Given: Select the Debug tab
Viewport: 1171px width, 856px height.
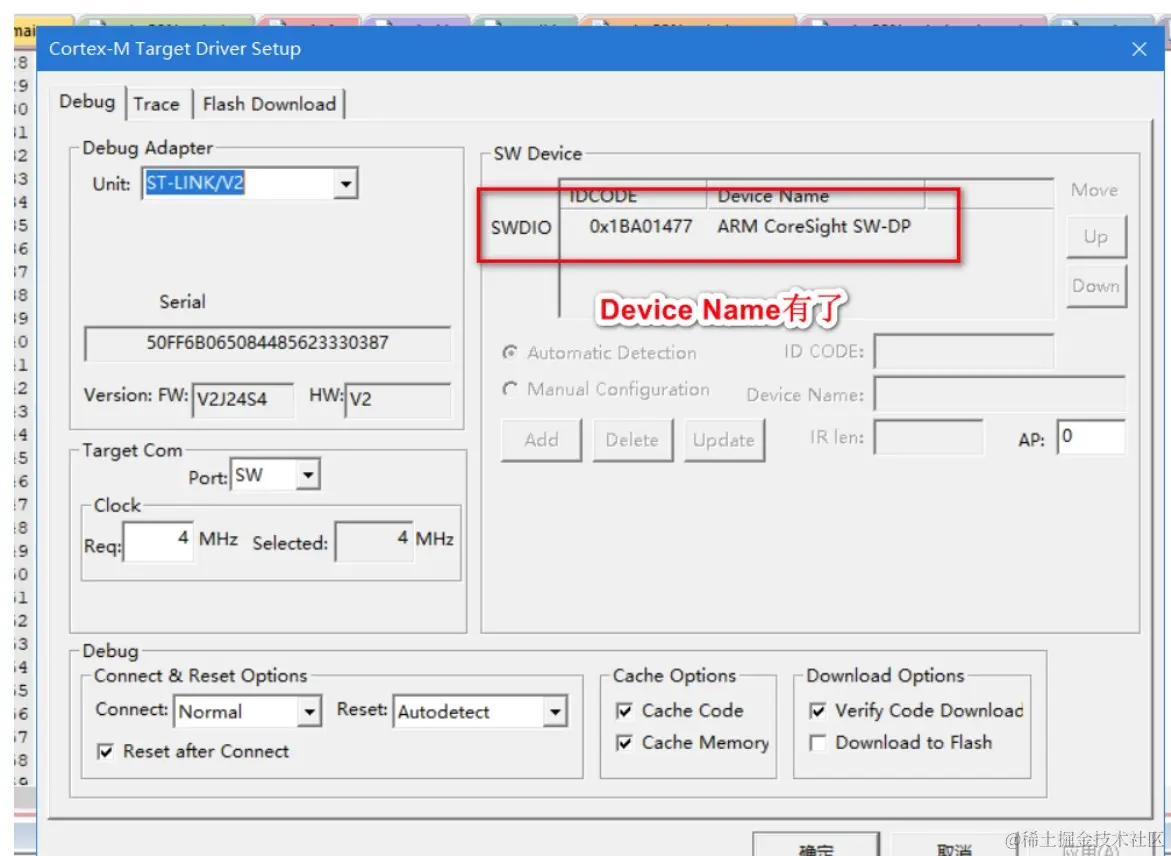Looking at the screenshot, I should coord(87,102).
